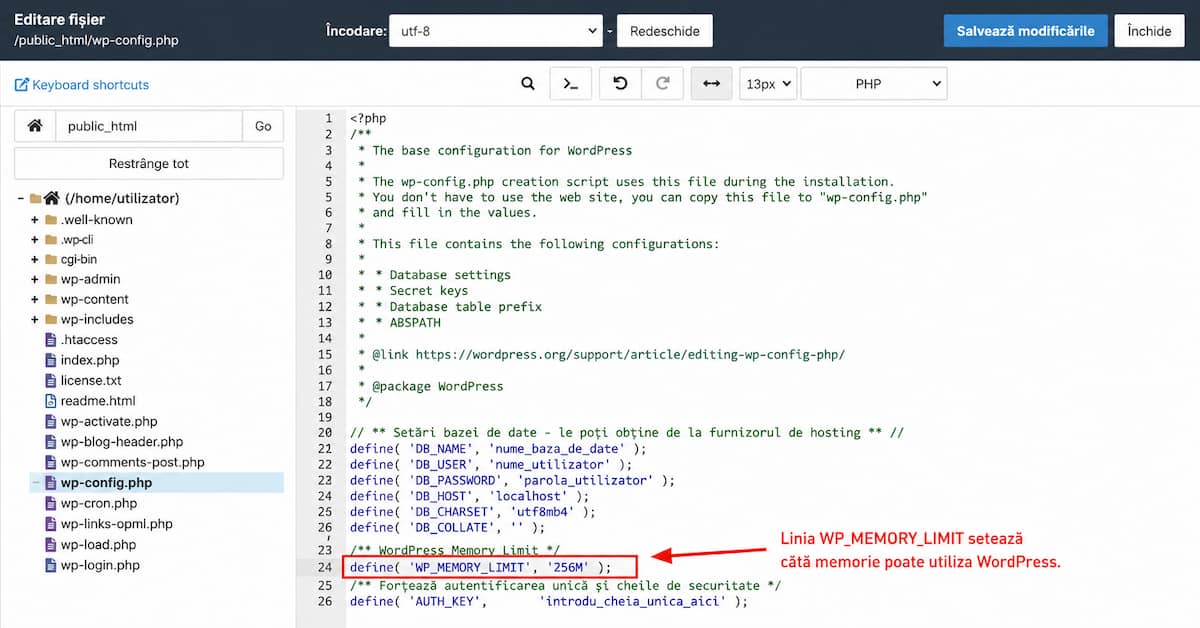Click the DB_HOST localhost line
The width and height of the screenshot is (1200, 628).
pos(469,496)
